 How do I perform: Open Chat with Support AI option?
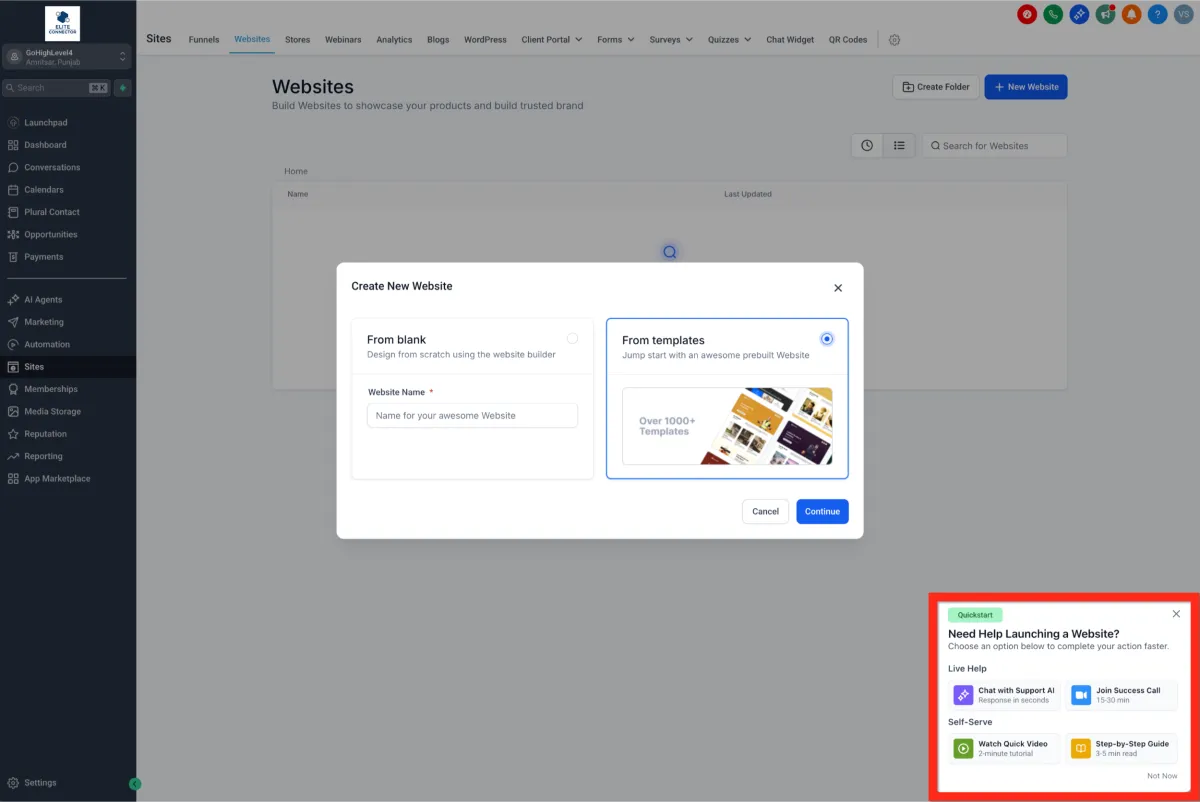(x=1004, y=695)
